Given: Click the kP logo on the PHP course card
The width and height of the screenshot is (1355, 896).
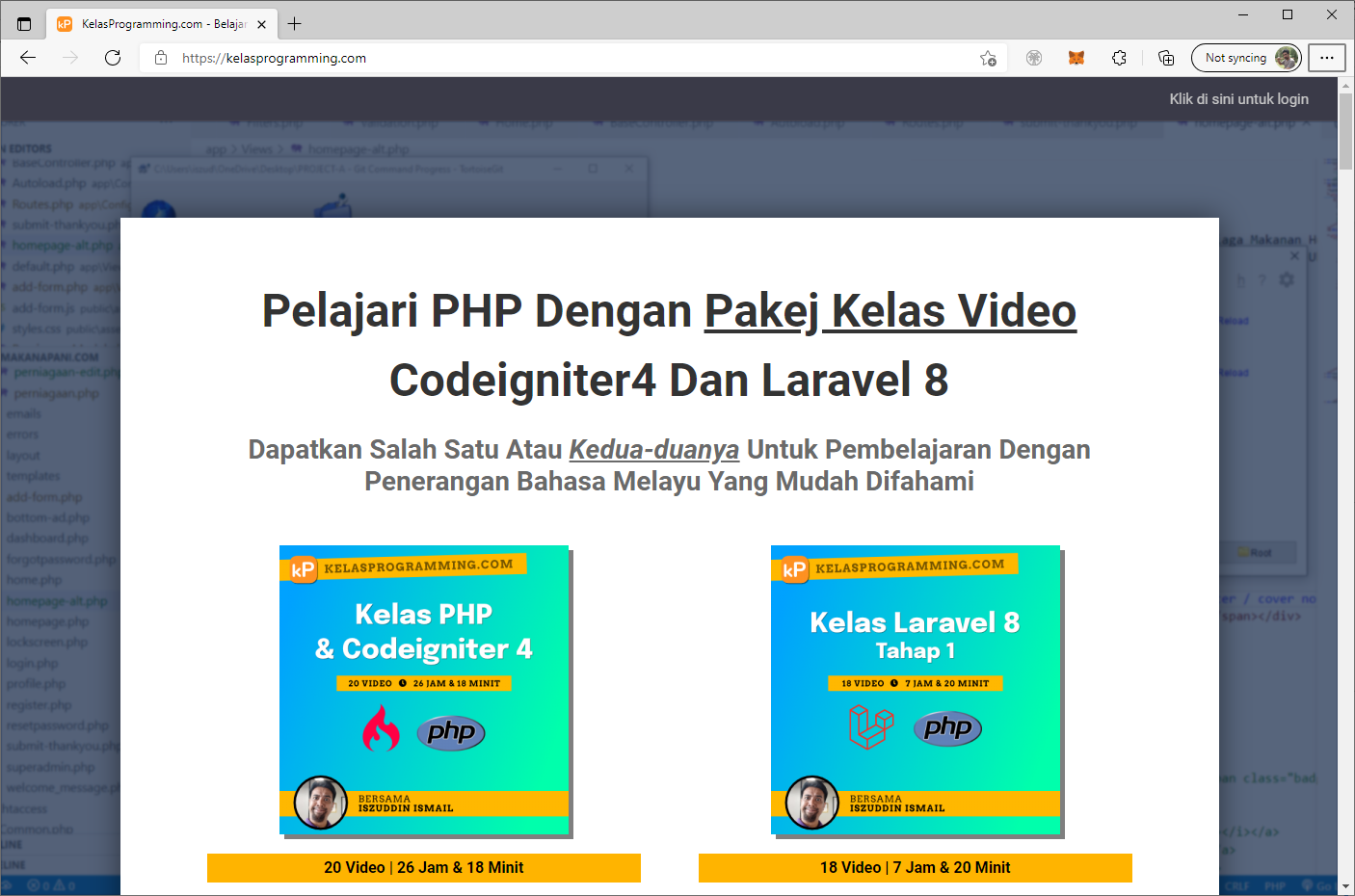Looking at the screenshot, I should click(304, 569).
